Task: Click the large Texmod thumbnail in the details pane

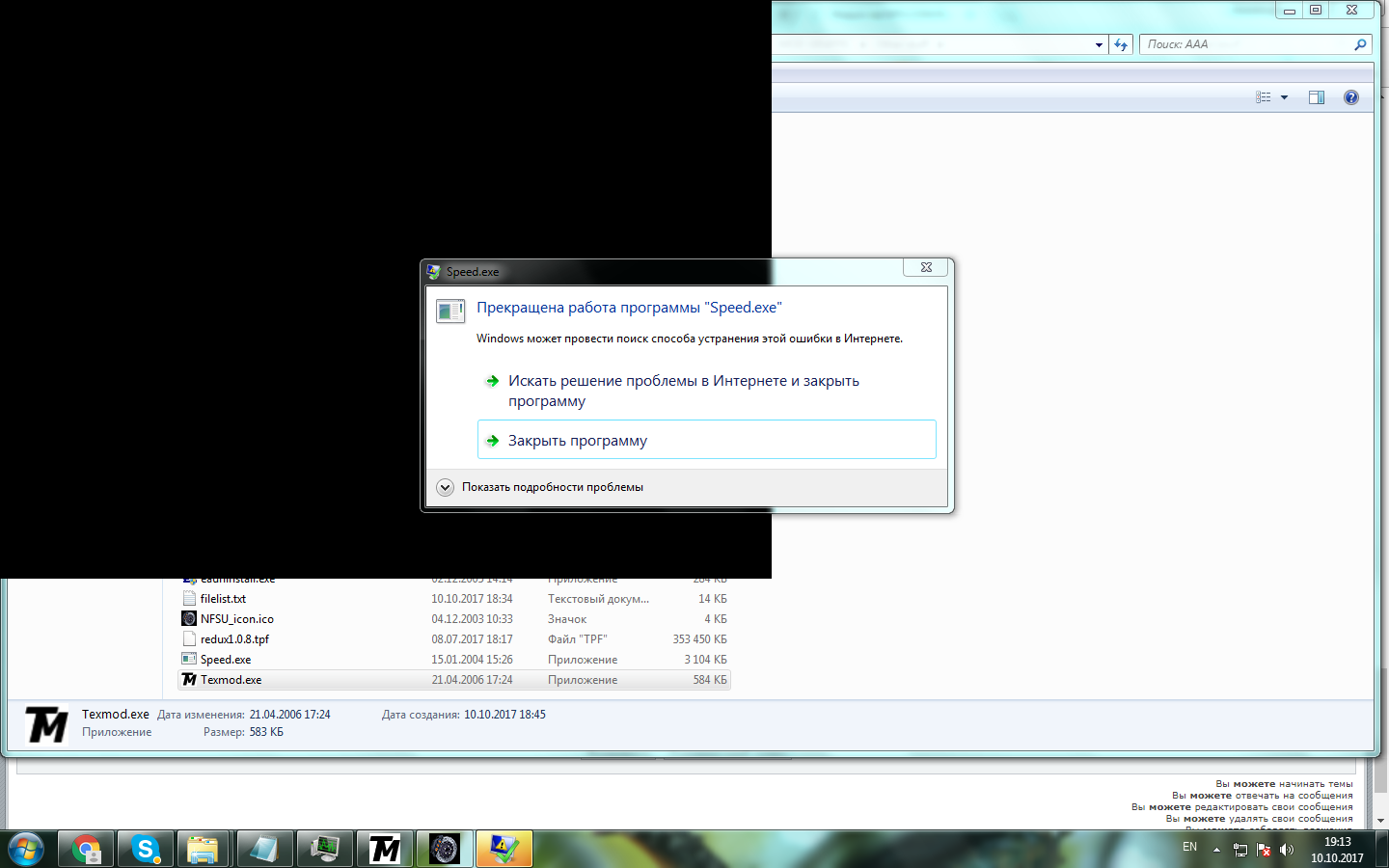Action: (x=46, y=723)
